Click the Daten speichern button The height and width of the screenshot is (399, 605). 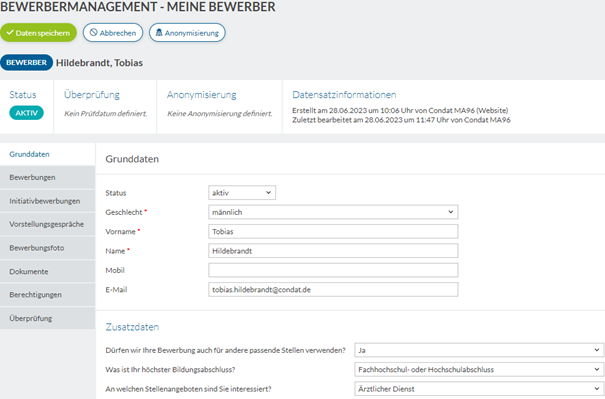(38, 33)
